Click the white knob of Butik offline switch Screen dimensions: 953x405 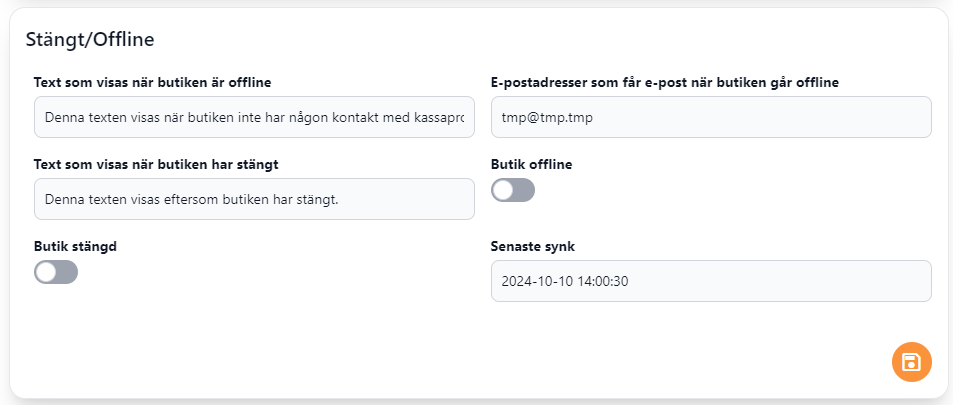tap(503, 190)
